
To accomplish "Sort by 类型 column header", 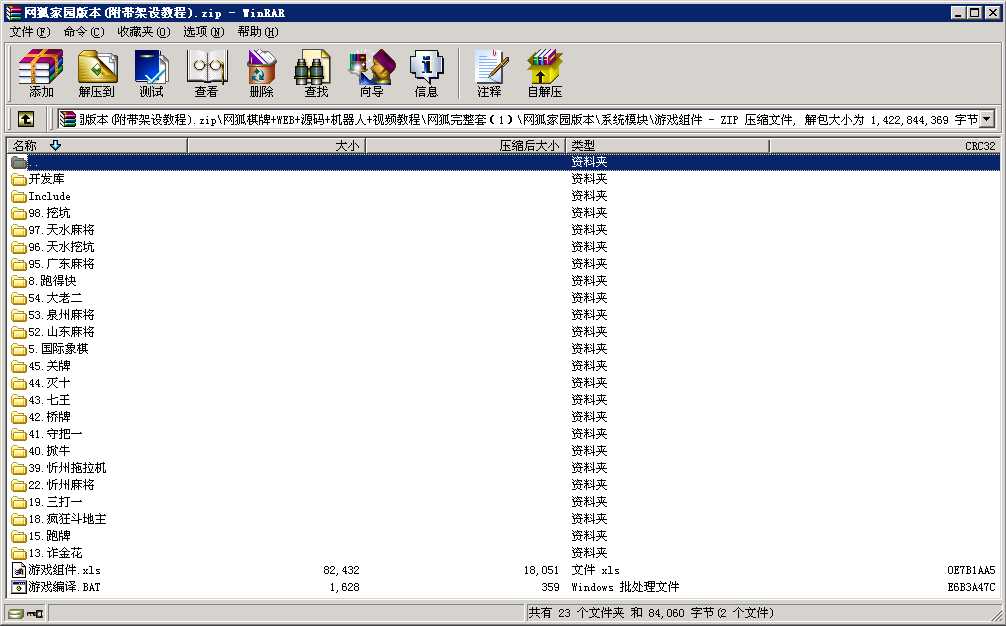I will click(668, 146).
